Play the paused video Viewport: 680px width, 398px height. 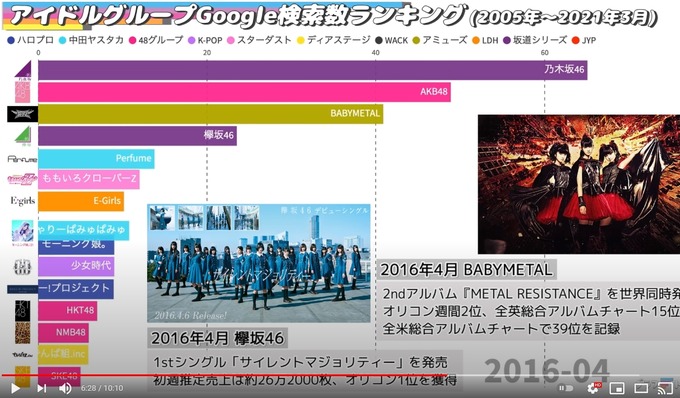pyautogui.click(x=15, y=388)
